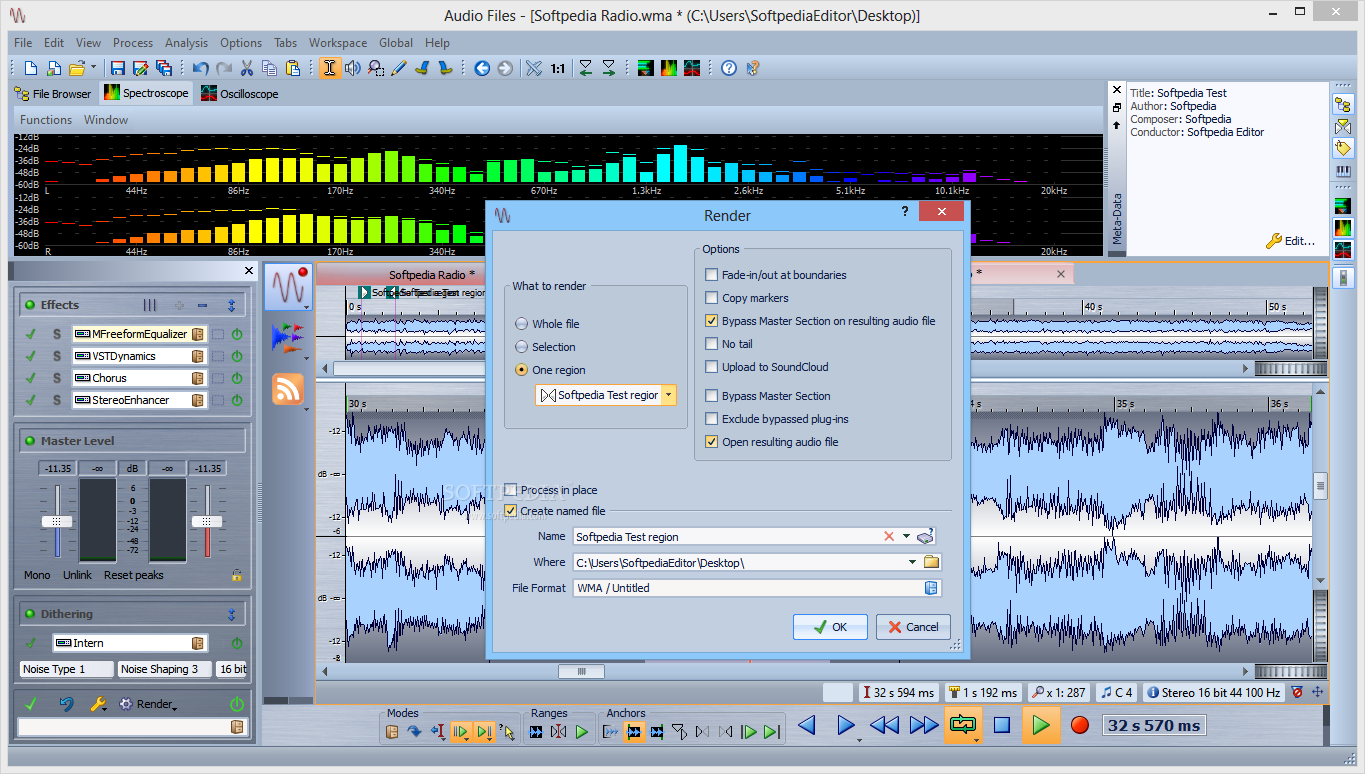Click the green Play transport button

[1041, 725]
